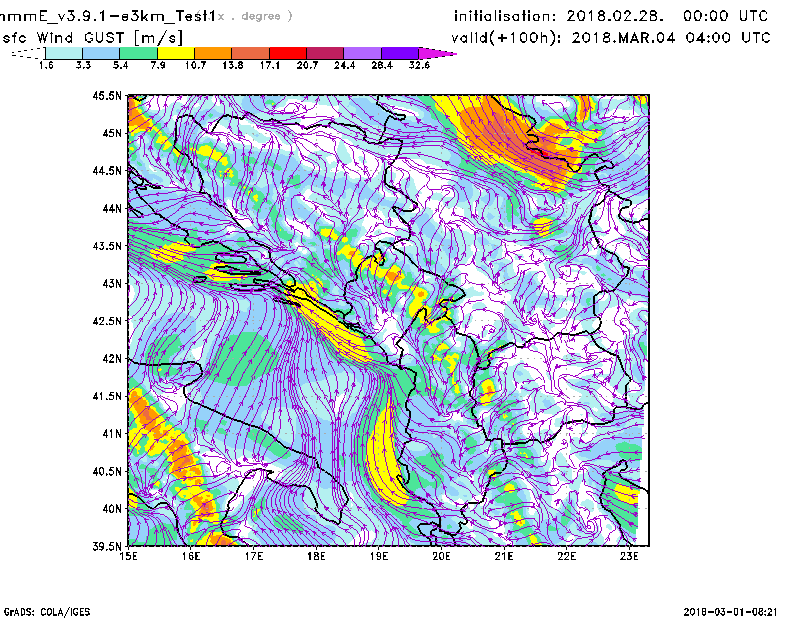
Task: Click the legend value 7.9
Action: [158, 65]
